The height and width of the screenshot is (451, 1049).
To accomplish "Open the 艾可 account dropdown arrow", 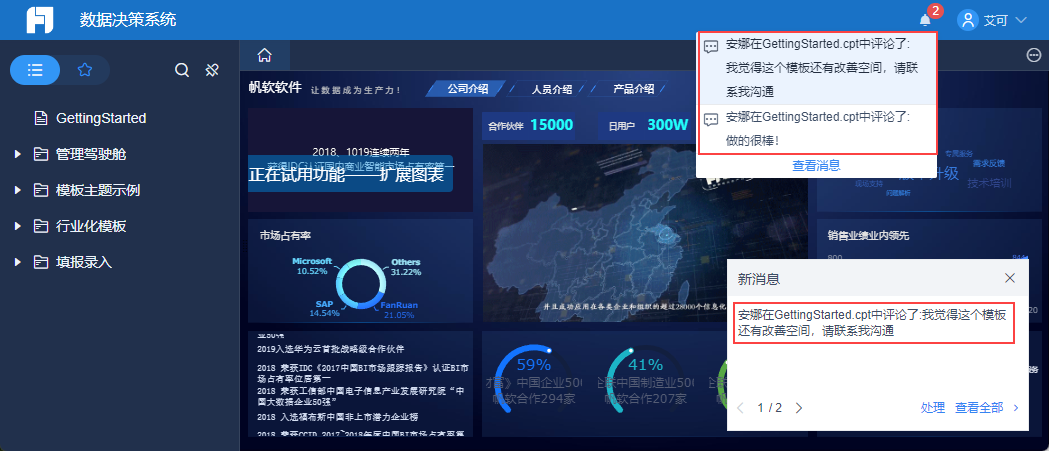I will [1021, 20].
